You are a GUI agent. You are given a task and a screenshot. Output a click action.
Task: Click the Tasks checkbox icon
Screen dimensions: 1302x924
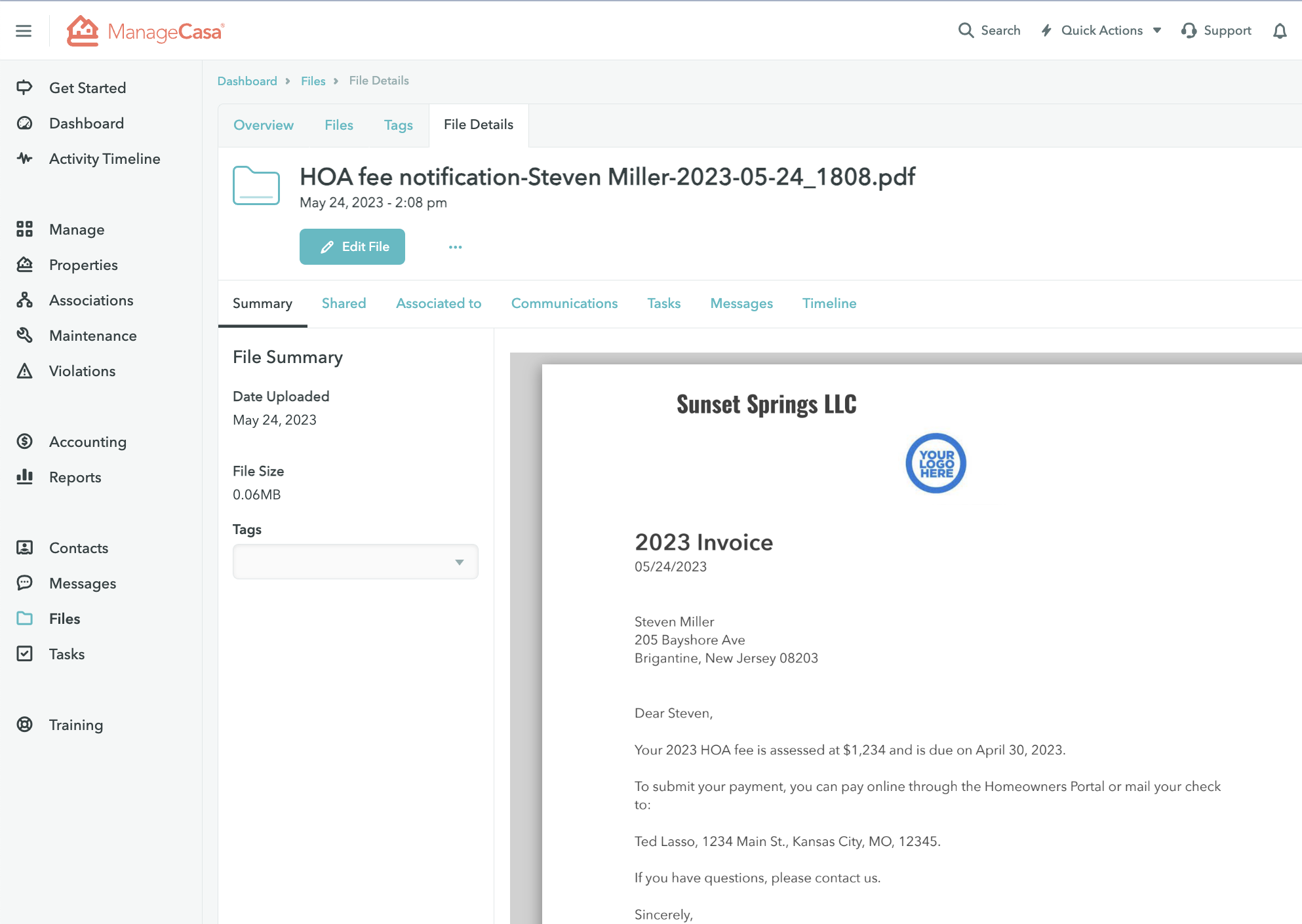tap(24, 653)
